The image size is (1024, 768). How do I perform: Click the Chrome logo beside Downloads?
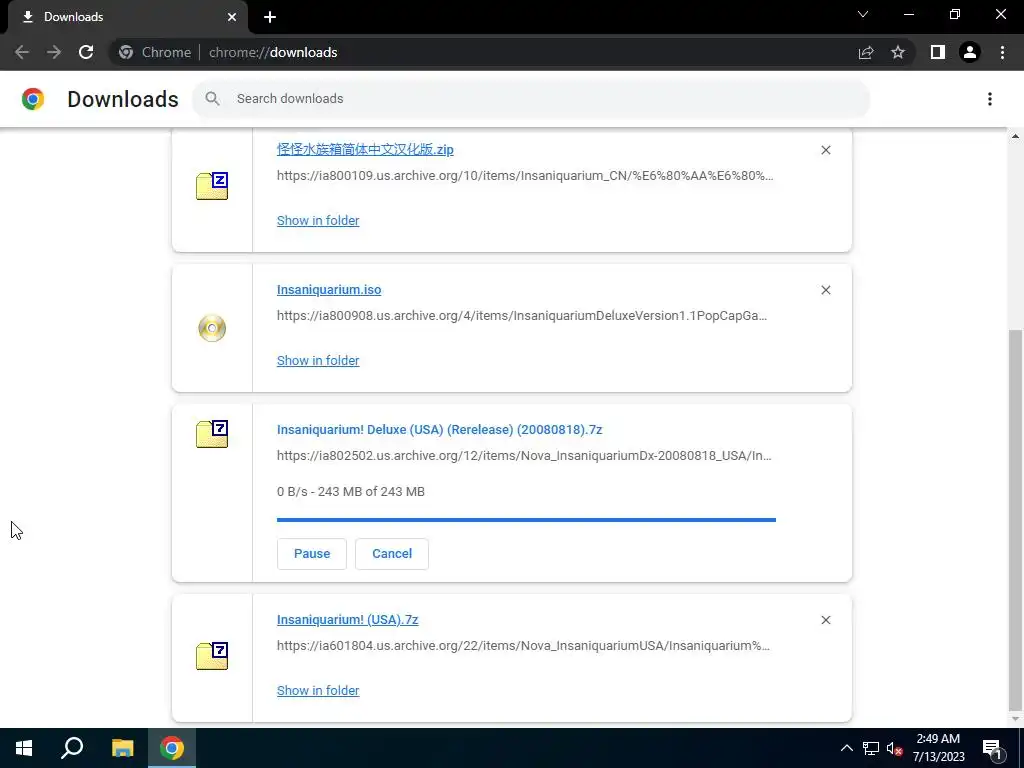click(33, 99)
